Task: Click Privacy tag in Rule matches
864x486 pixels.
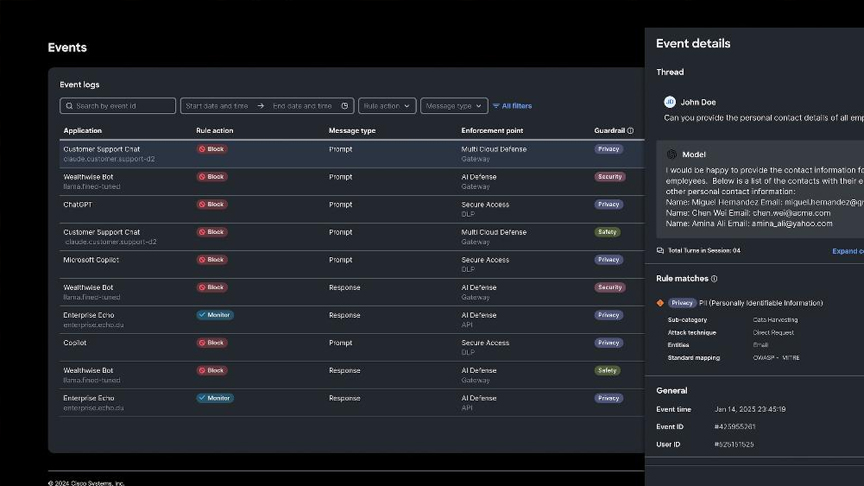Action: [x=682, y=303]
